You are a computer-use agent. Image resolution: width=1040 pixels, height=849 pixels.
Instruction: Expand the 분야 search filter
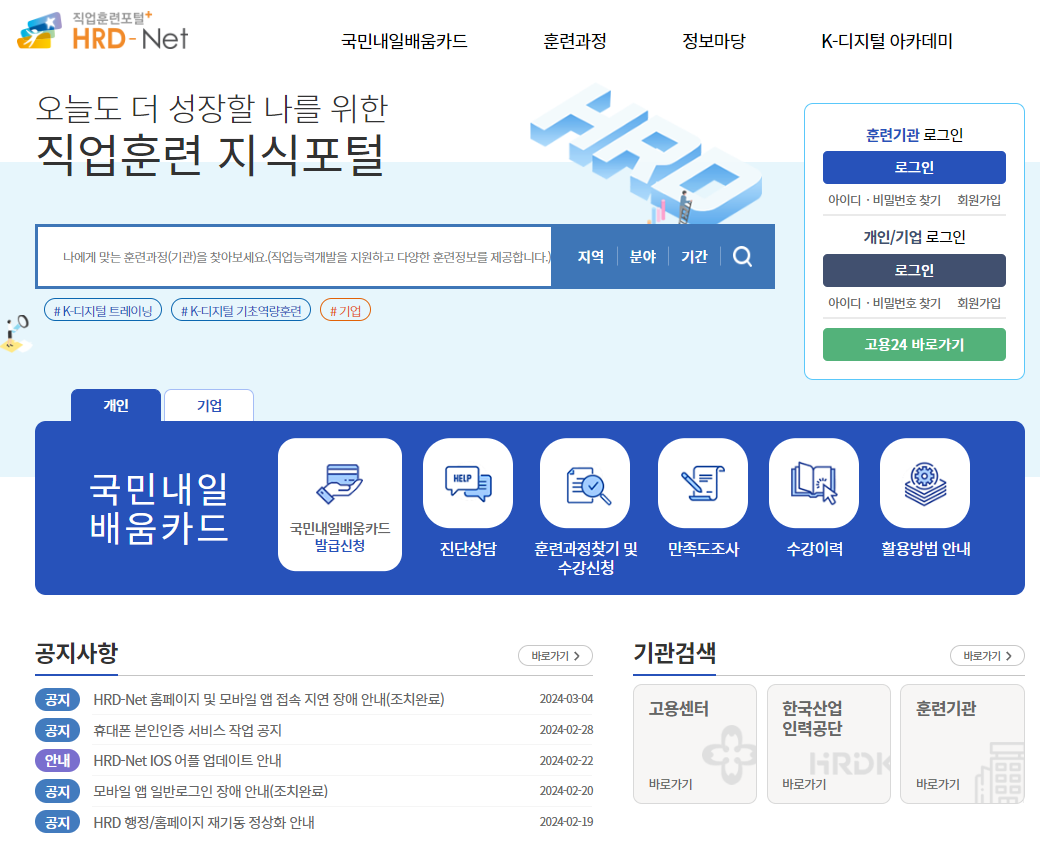coord(643,257)
